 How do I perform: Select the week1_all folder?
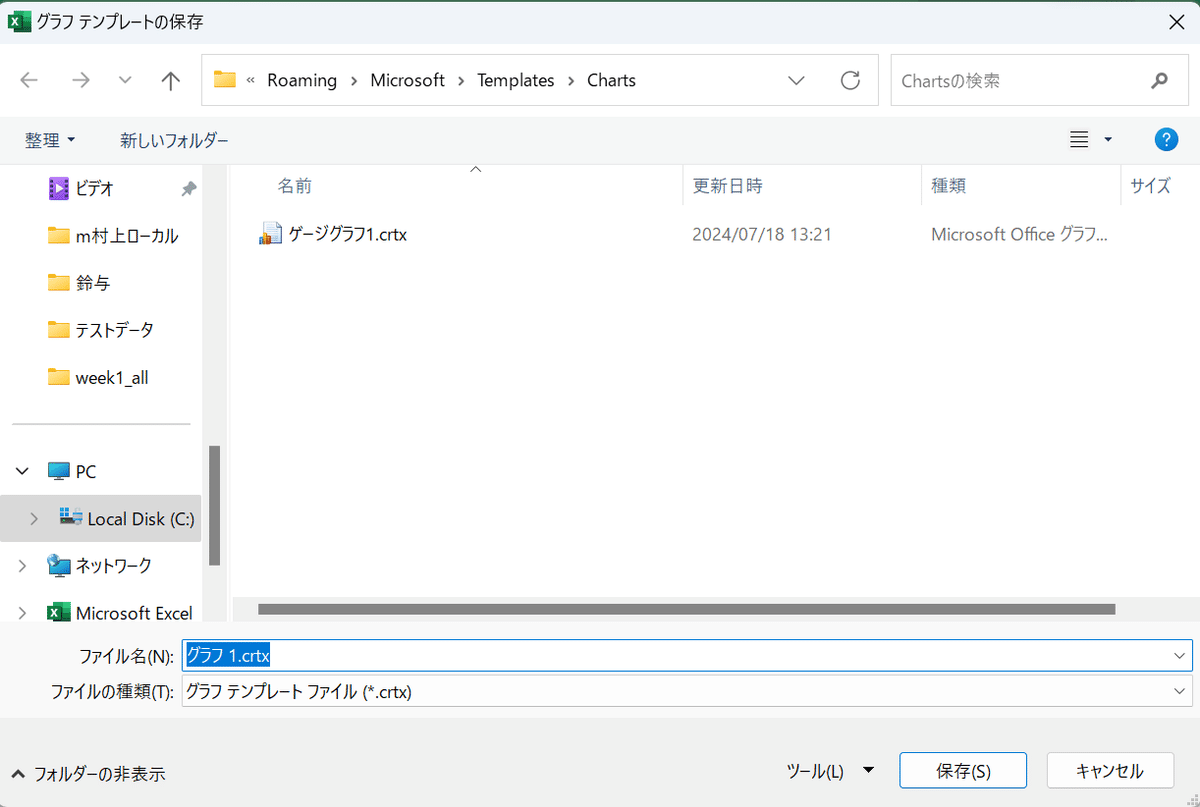pos(98,378)
